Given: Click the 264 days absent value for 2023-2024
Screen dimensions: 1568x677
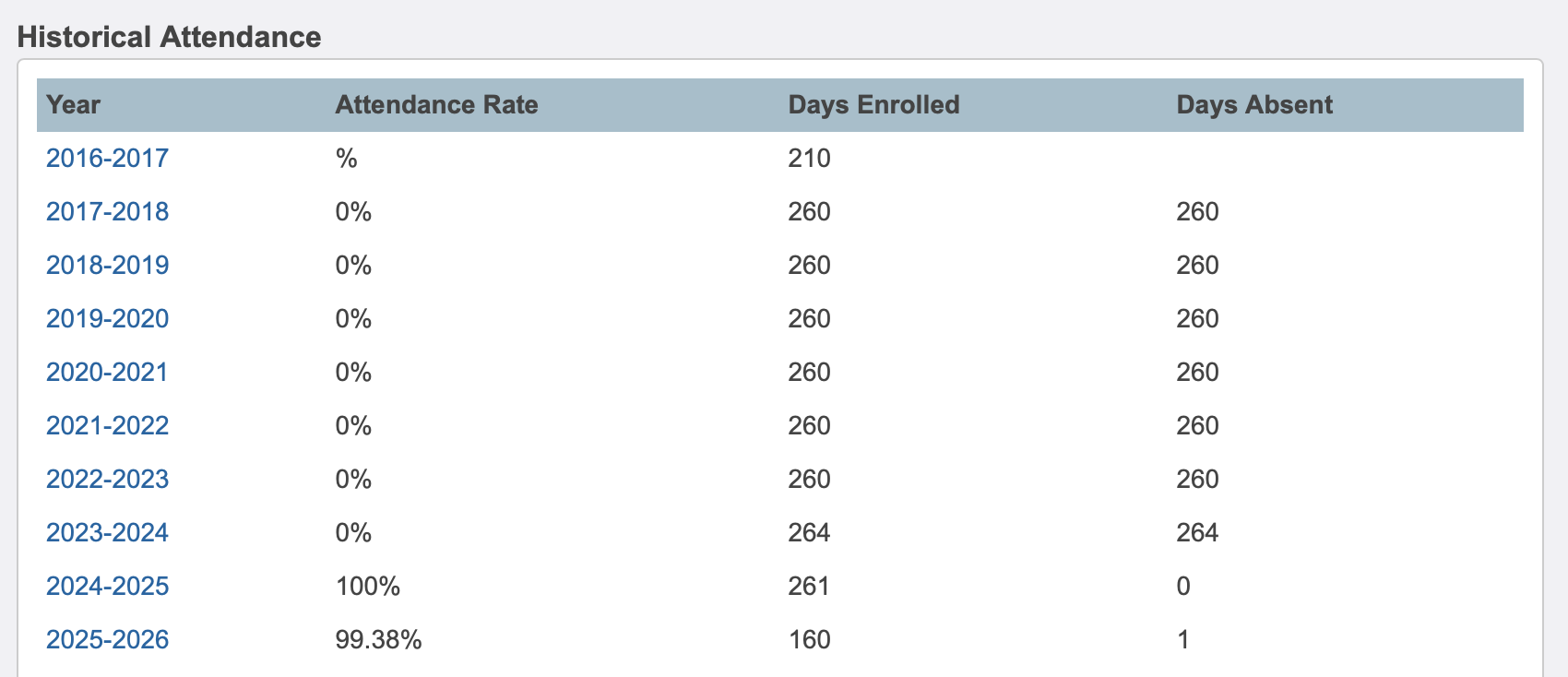Looking at the screenshot, I should 1198,532.
